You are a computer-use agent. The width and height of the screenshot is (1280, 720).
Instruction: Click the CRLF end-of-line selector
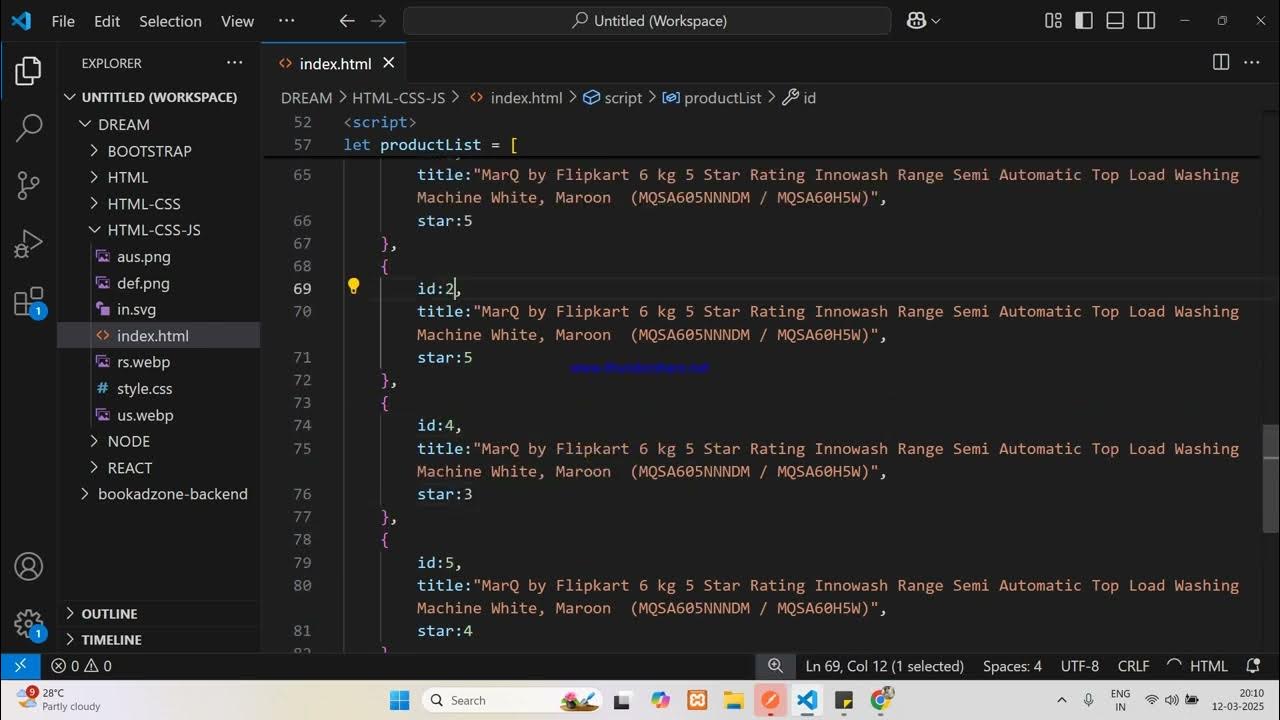1133,666
